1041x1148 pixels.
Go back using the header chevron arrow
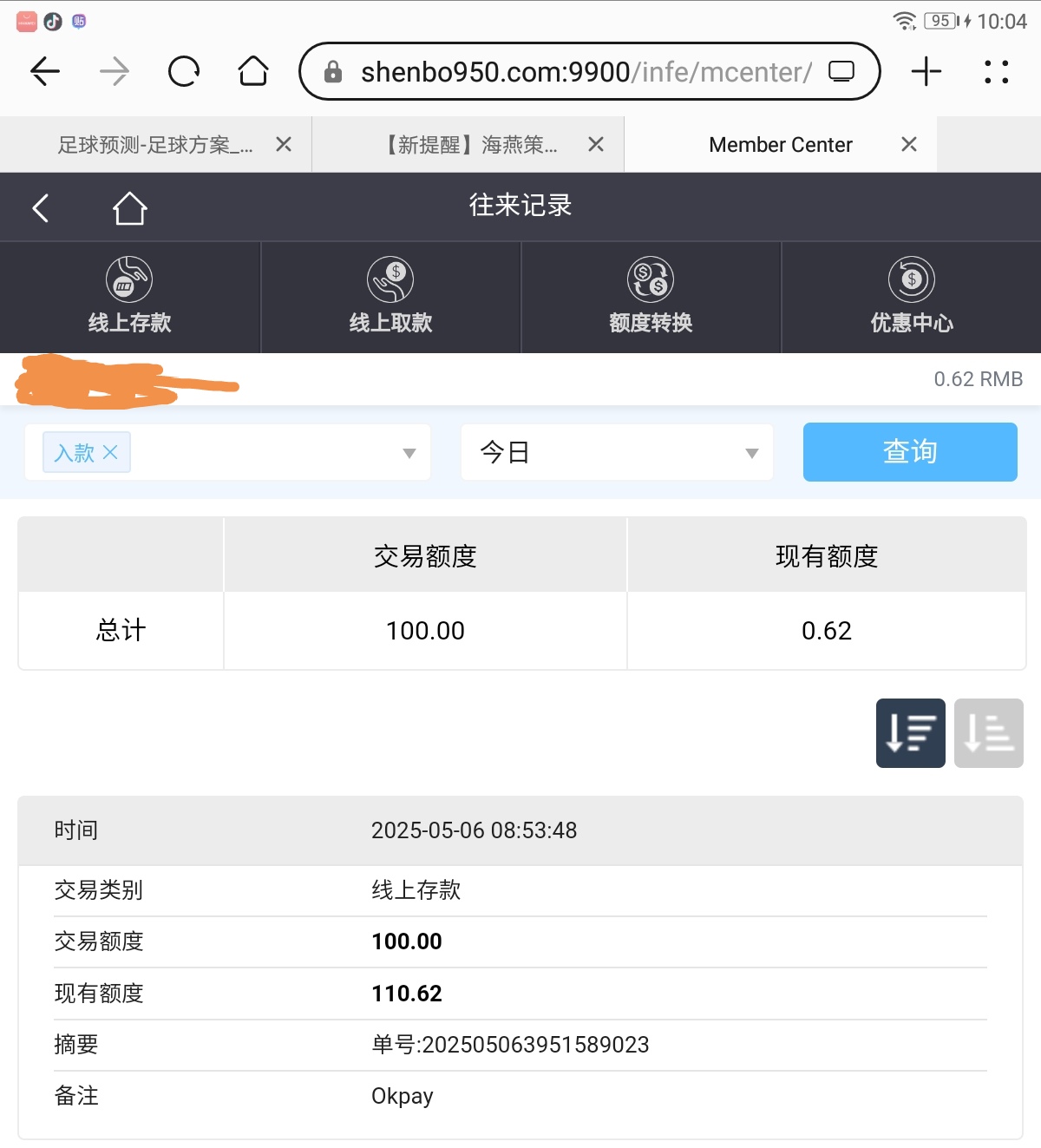[41, 208]
